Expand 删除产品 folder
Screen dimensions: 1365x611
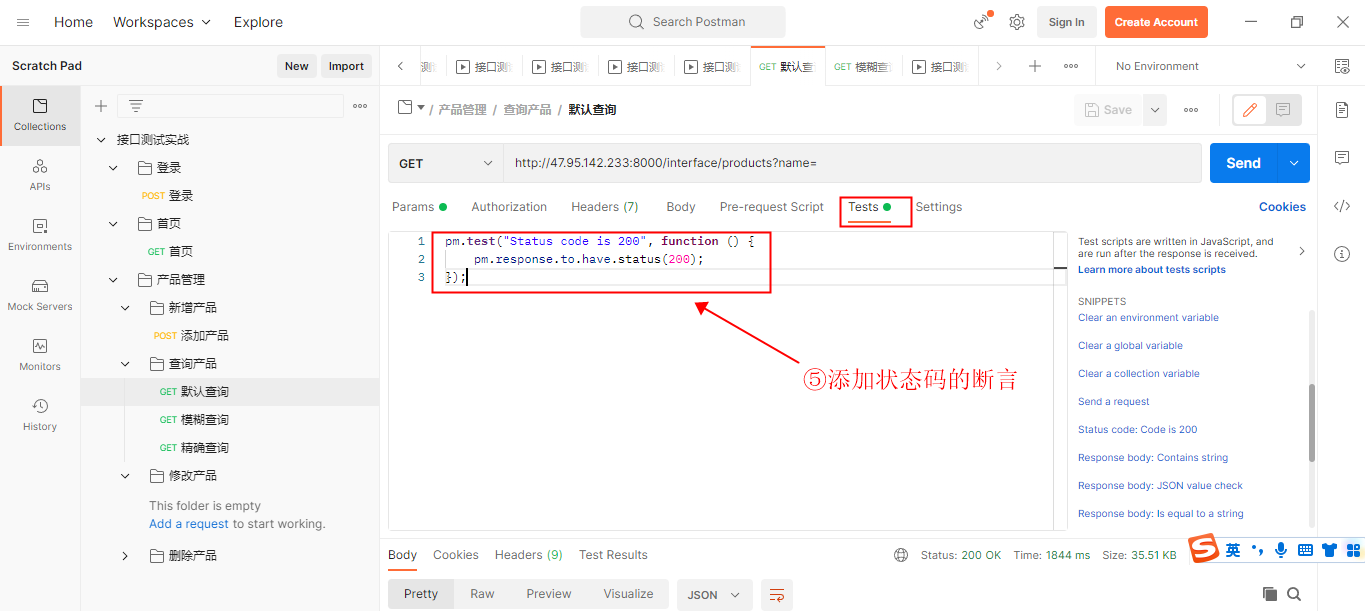125,556
